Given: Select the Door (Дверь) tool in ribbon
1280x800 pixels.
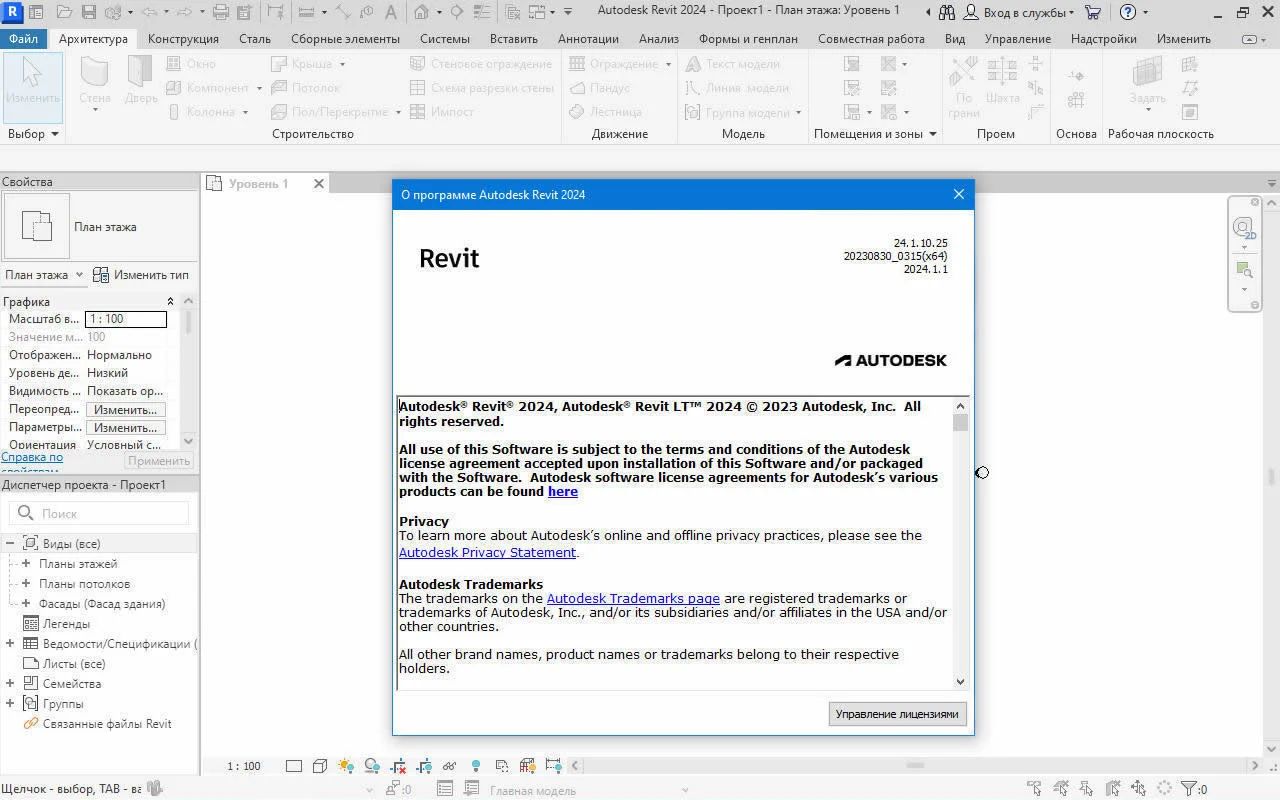Looking at the screenshot, I should click(x=141, y=82).
